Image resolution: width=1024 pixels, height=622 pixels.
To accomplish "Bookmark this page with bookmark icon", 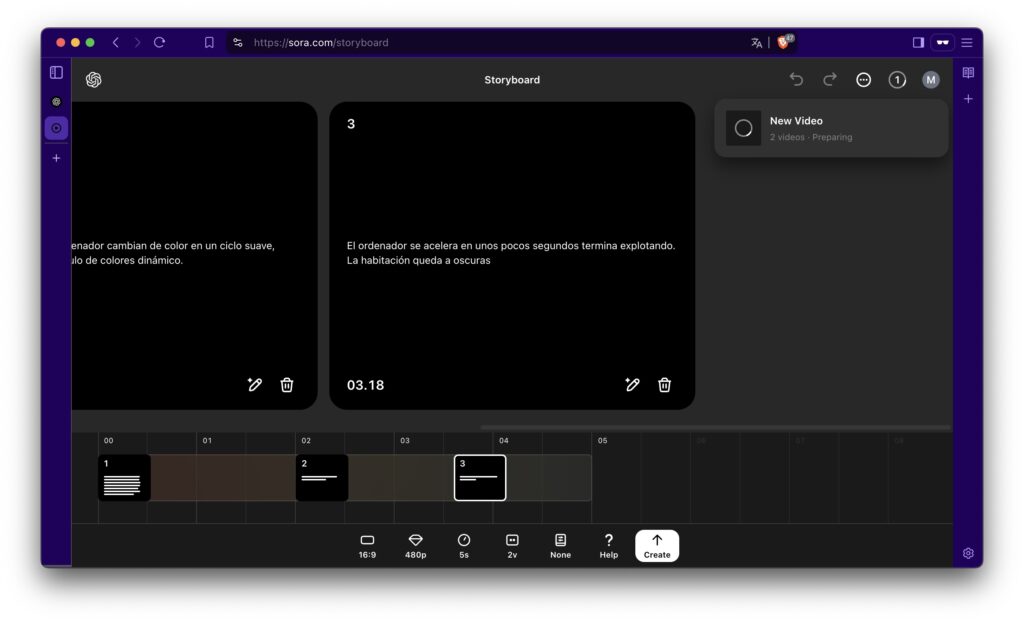I will [209, 42].
